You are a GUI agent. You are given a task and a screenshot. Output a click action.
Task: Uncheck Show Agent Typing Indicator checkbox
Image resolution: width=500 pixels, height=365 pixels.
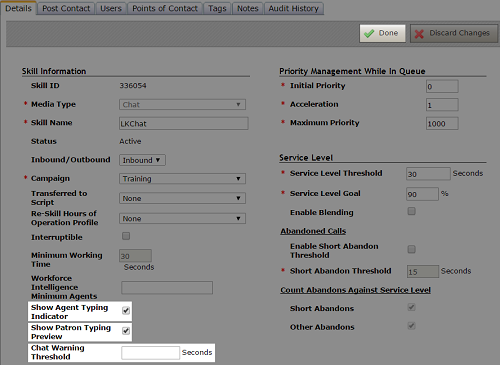tap(126, 311)
